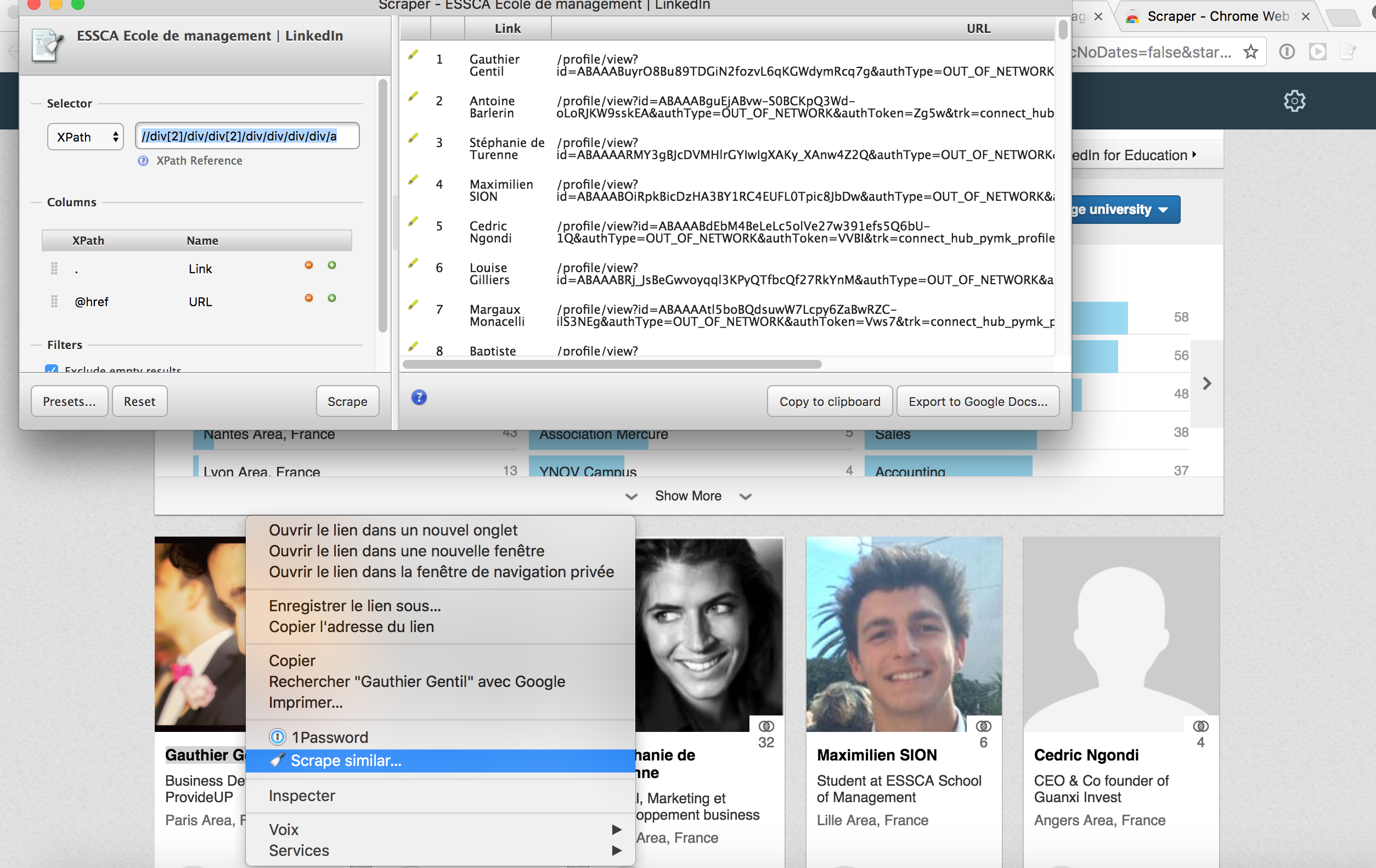Screen dimensions: 1376x868
Task: Open XPath Reference help icon
Action: point(143,161)
